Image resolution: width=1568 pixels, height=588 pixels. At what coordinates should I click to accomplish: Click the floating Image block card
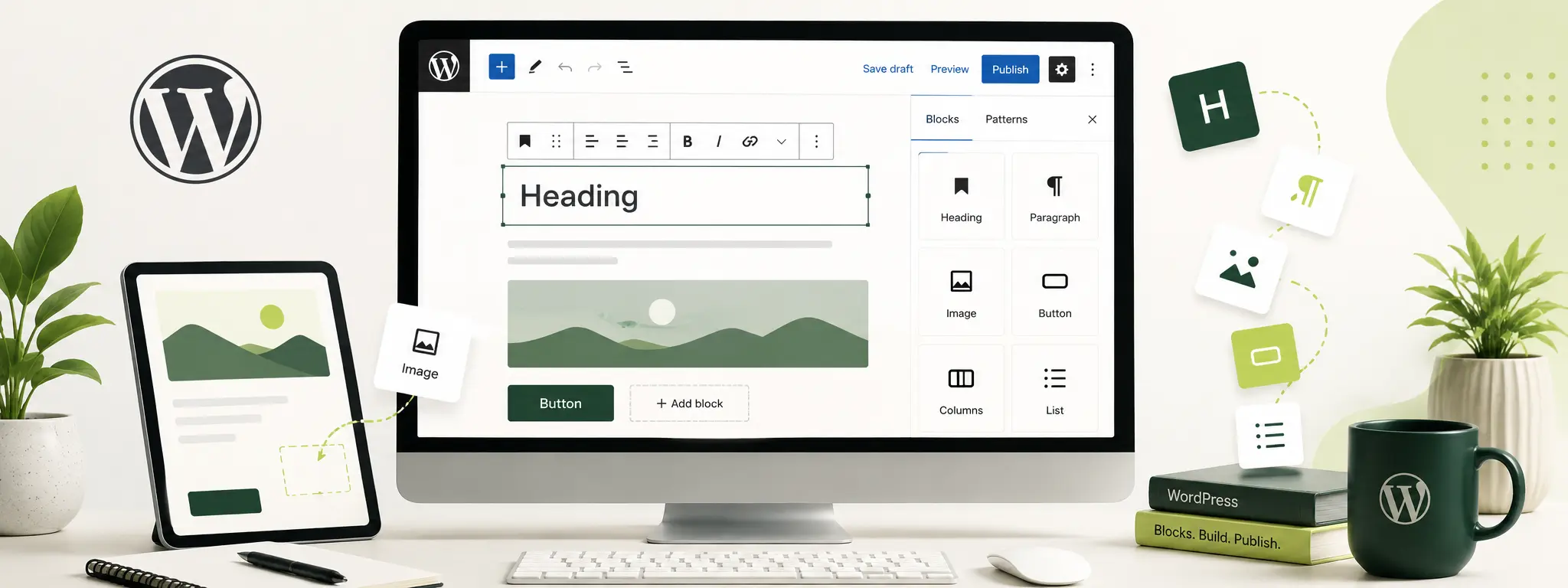[422, 353]
